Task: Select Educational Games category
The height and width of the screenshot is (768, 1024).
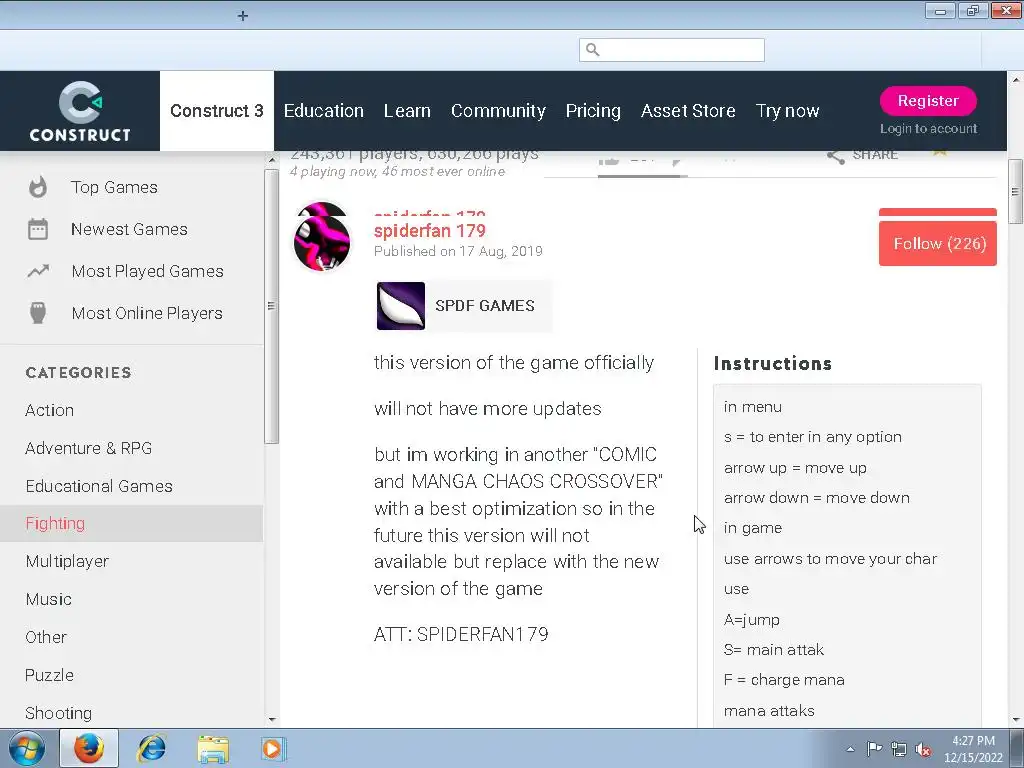Action: [99, 486]
